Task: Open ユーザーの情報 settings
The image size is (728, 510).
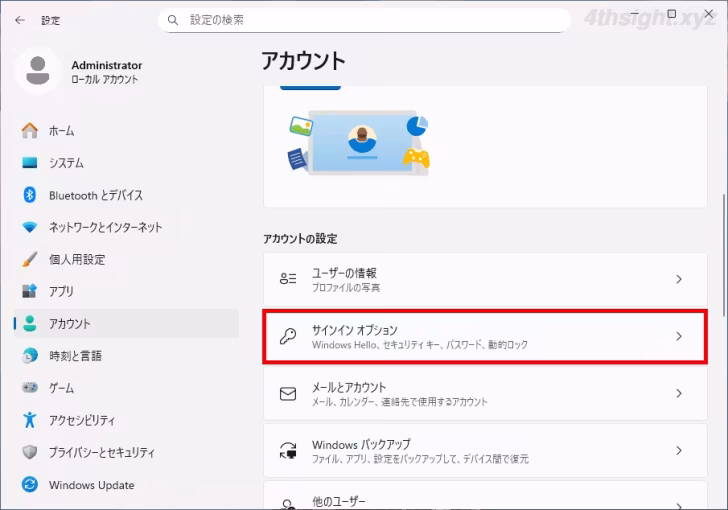Action: [x=485, y=279]
